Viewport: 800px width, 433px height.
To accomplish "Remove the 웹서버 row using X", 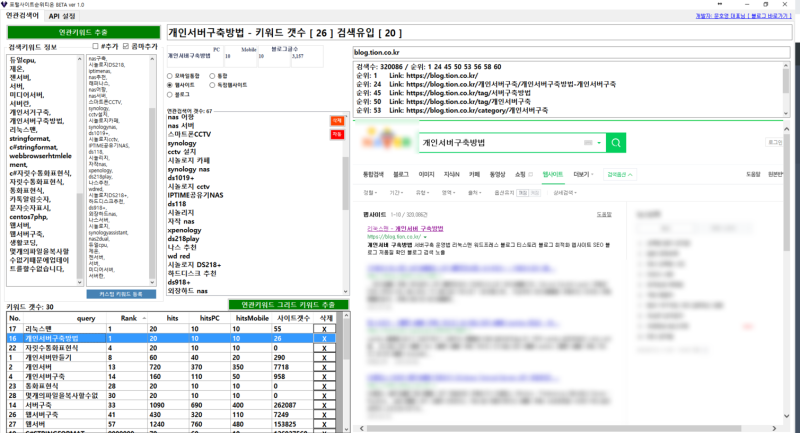I will 324,424.
